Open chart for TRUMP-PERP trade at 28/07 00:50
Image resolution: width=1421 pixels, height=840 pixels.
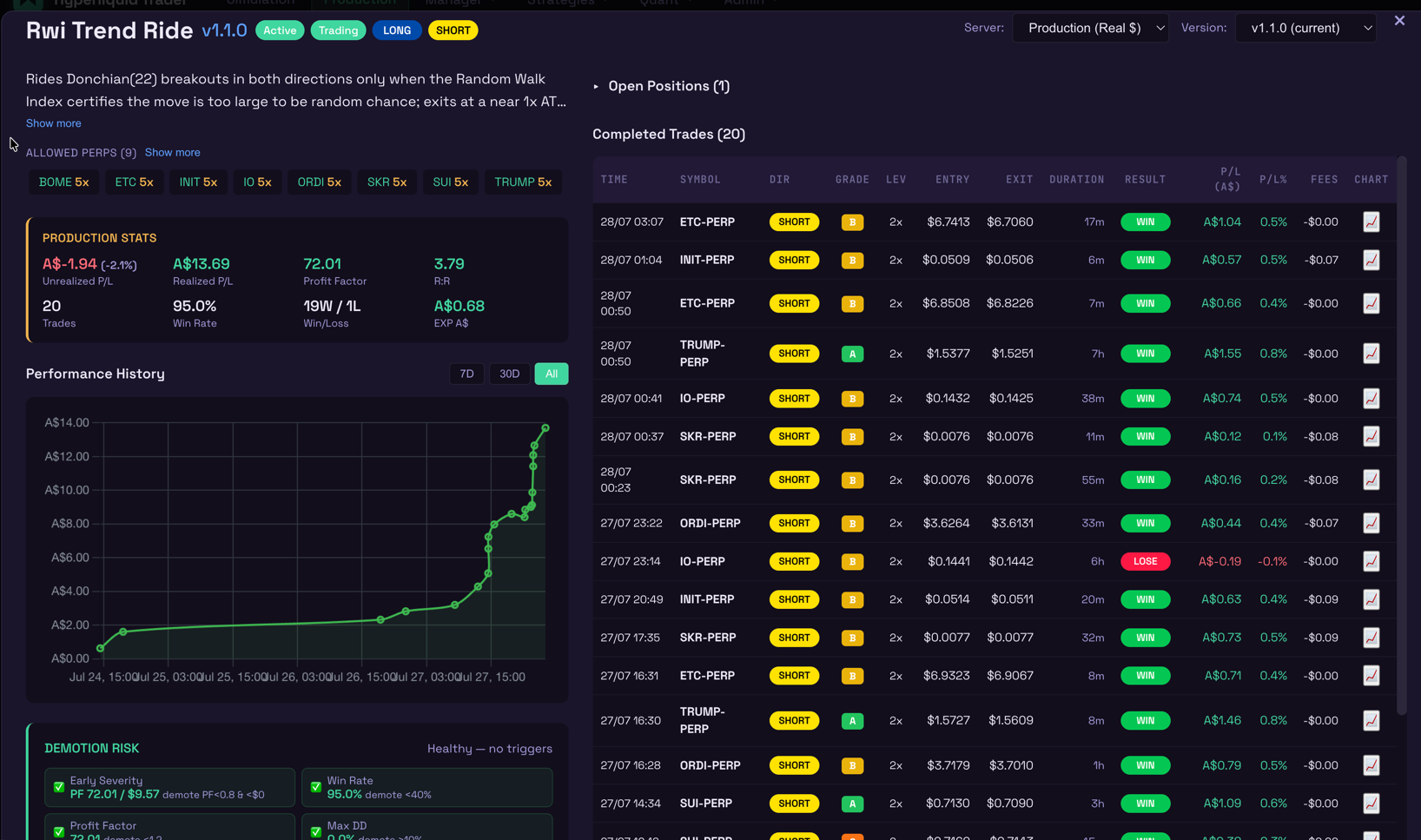click(1371, 354)
